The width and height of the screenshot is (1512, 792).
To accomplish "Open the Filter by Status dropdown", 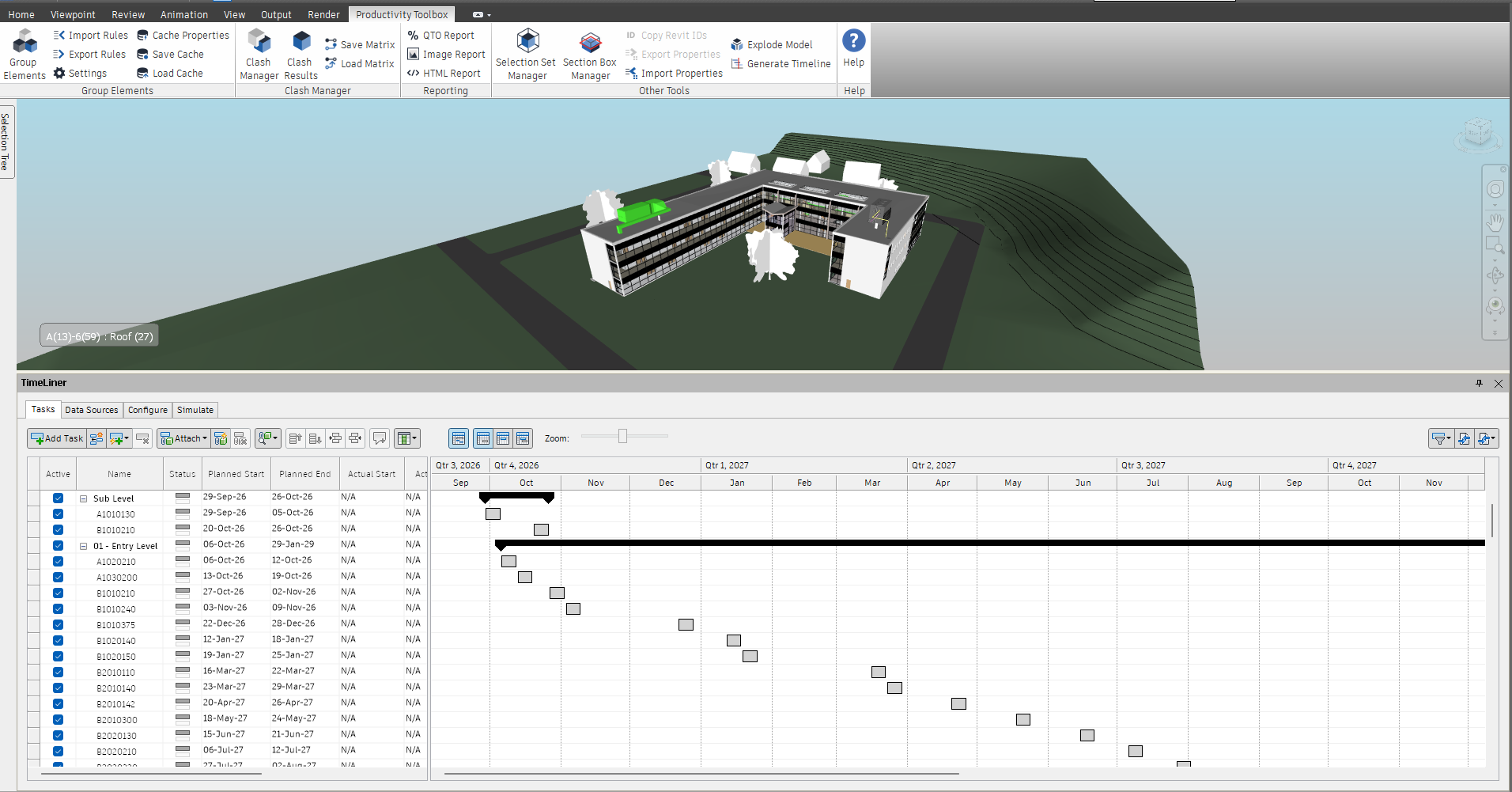I will [x=1441, y=438].
